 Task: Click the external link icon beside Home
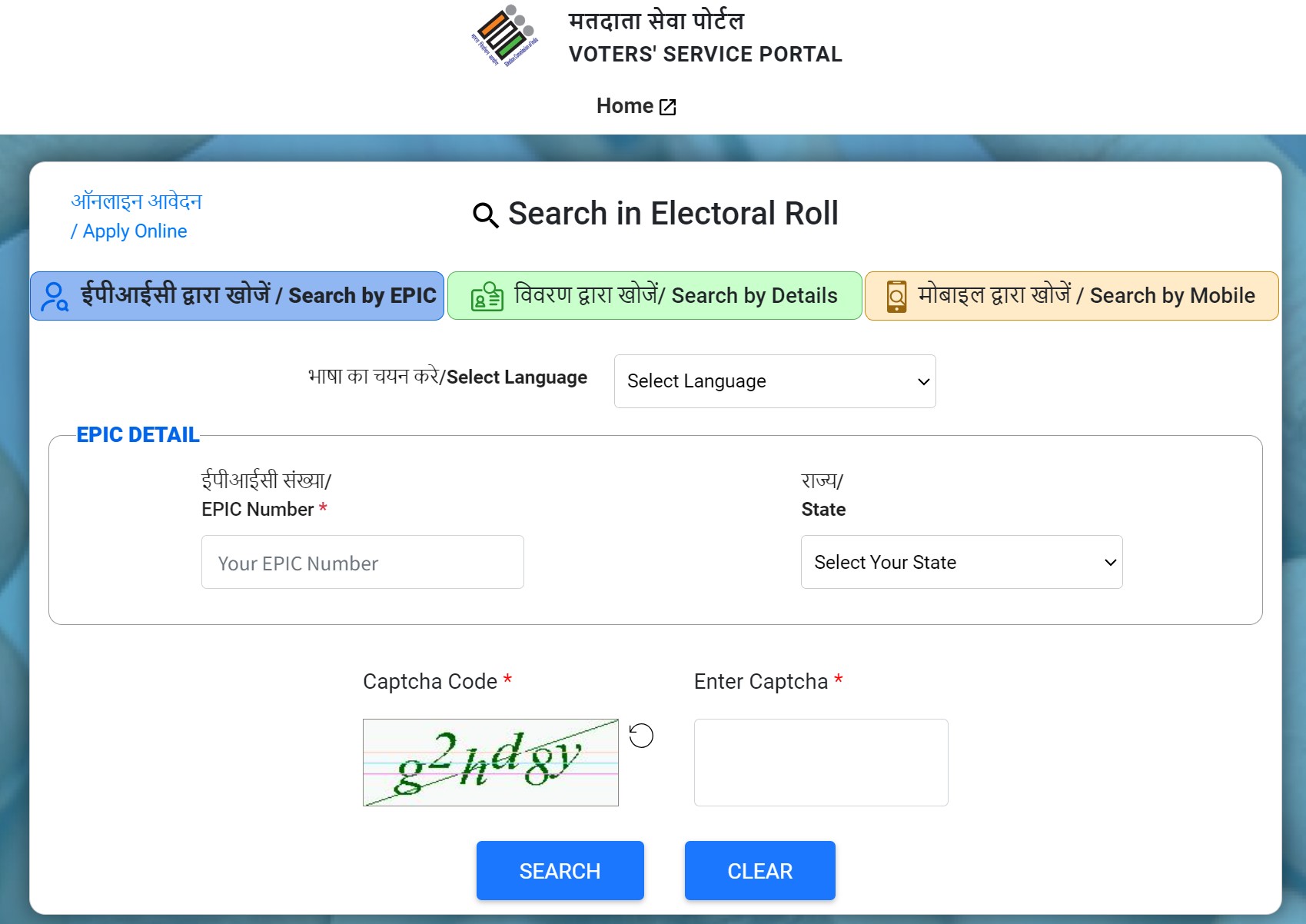click(x=668, y=107)
